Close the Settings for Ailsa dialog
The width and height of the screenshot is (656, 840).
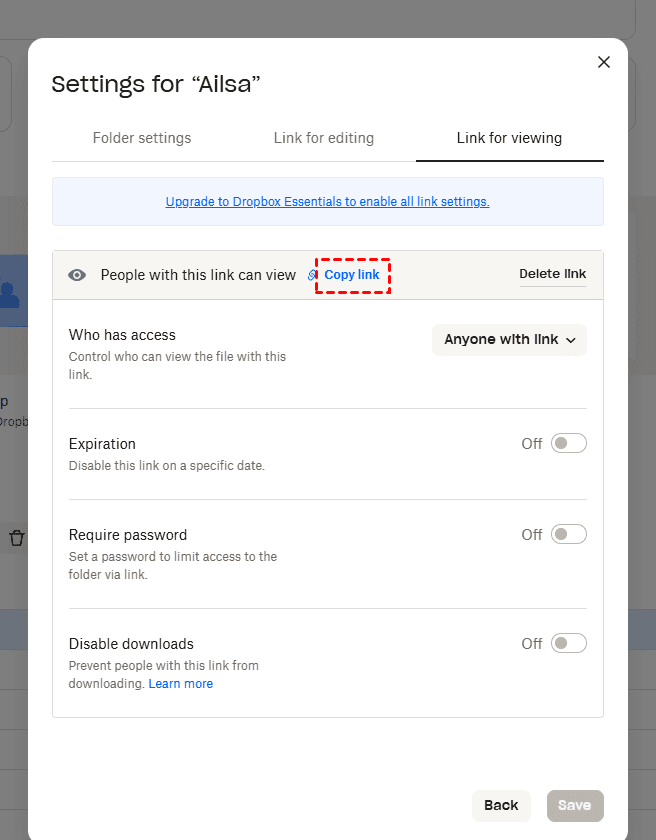coord(603,62)
